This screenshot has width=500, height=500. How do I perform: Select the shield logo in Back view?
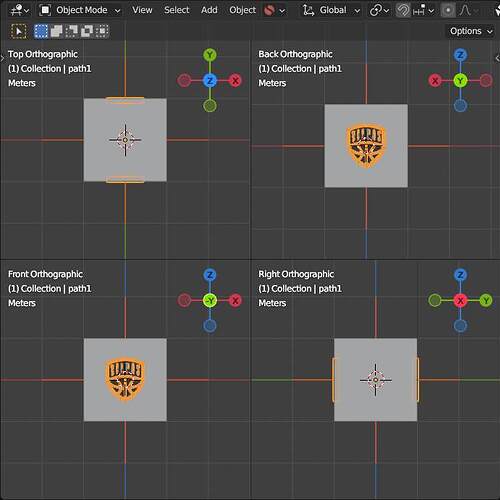pyautogui.click(x=366, y=145)
